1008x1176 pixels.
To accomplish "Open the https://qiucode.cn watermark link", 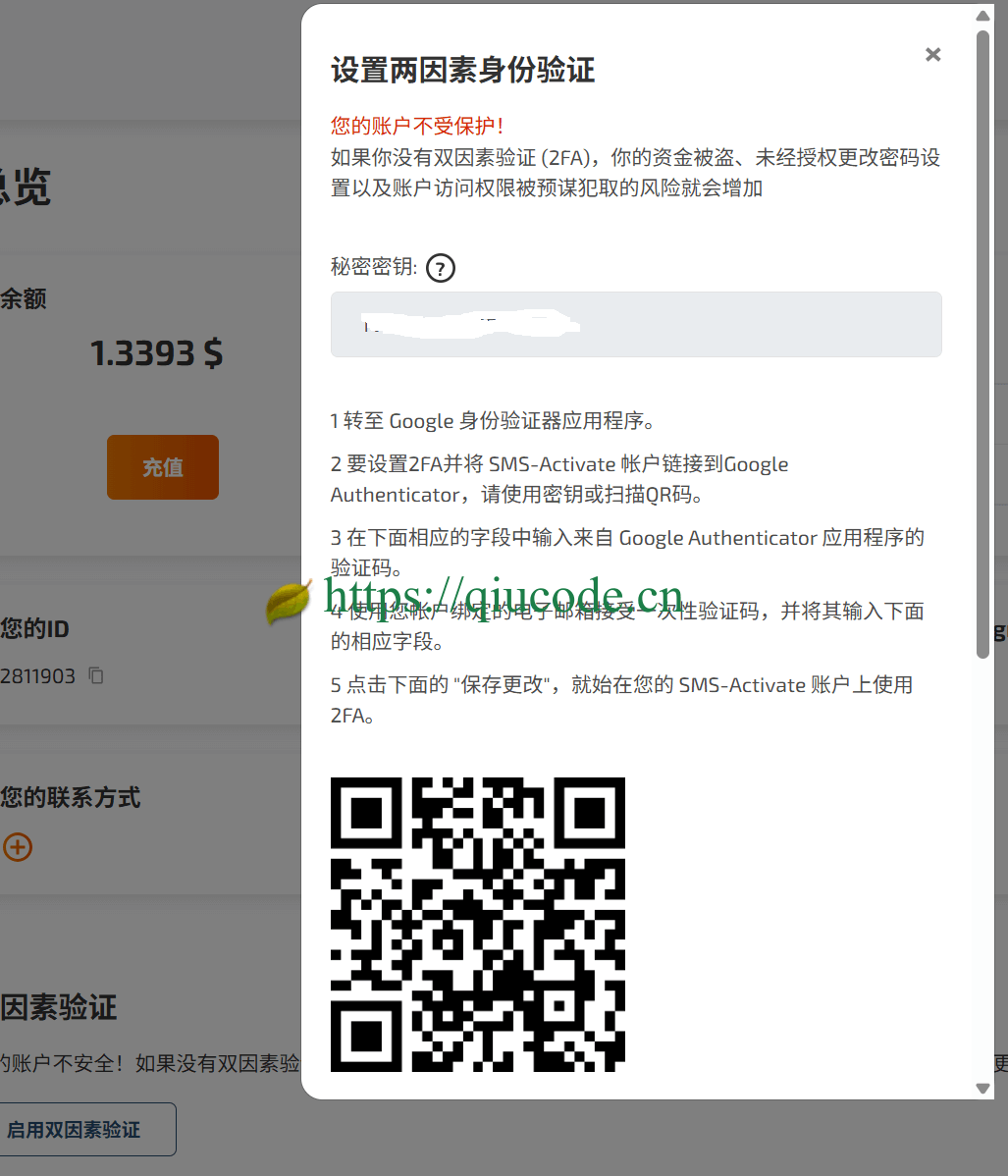I will [x=504, y=596].
